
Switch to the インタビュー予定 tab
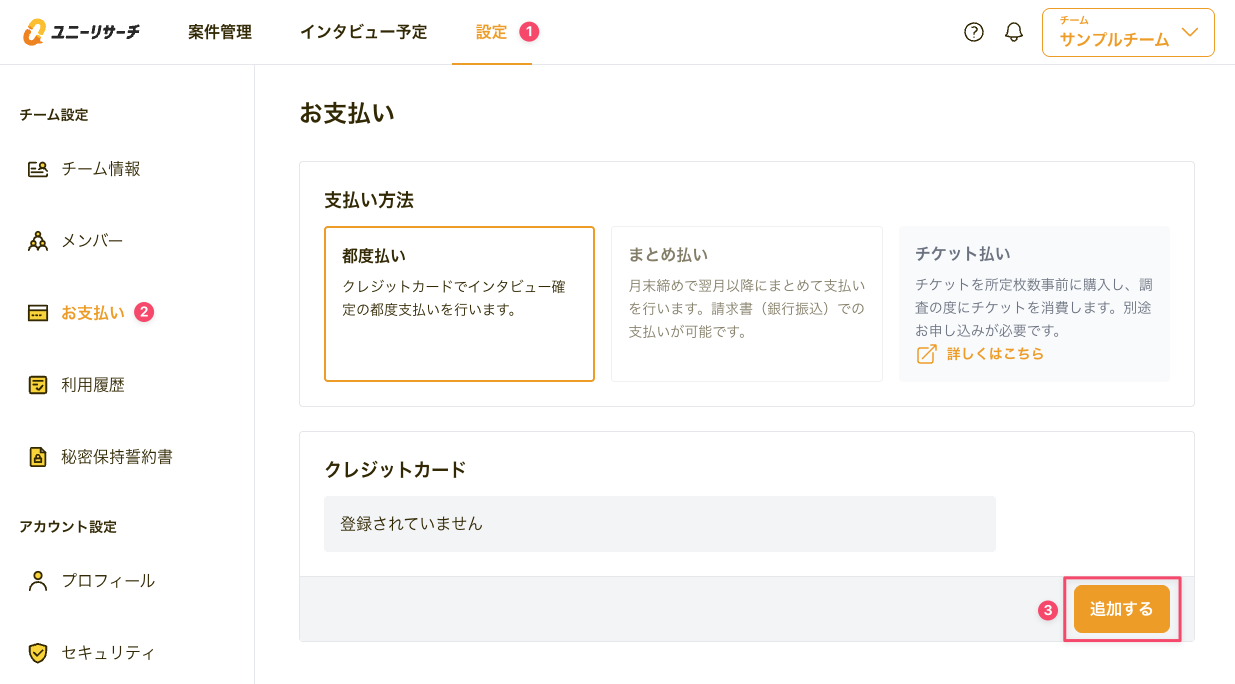coord(363,32)
